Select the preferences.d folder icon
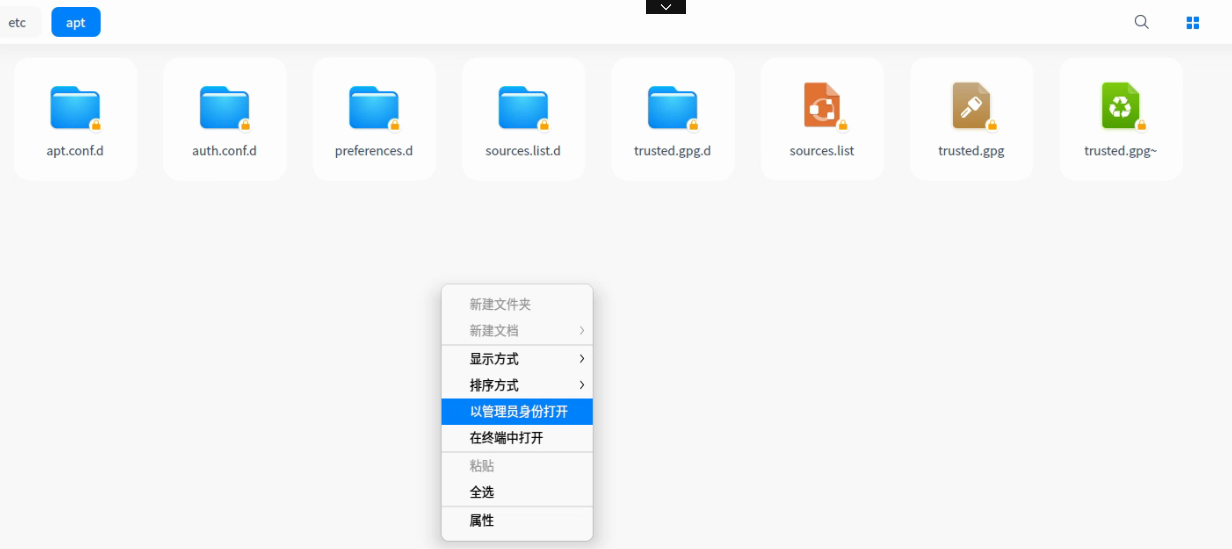 pos(374,107)
